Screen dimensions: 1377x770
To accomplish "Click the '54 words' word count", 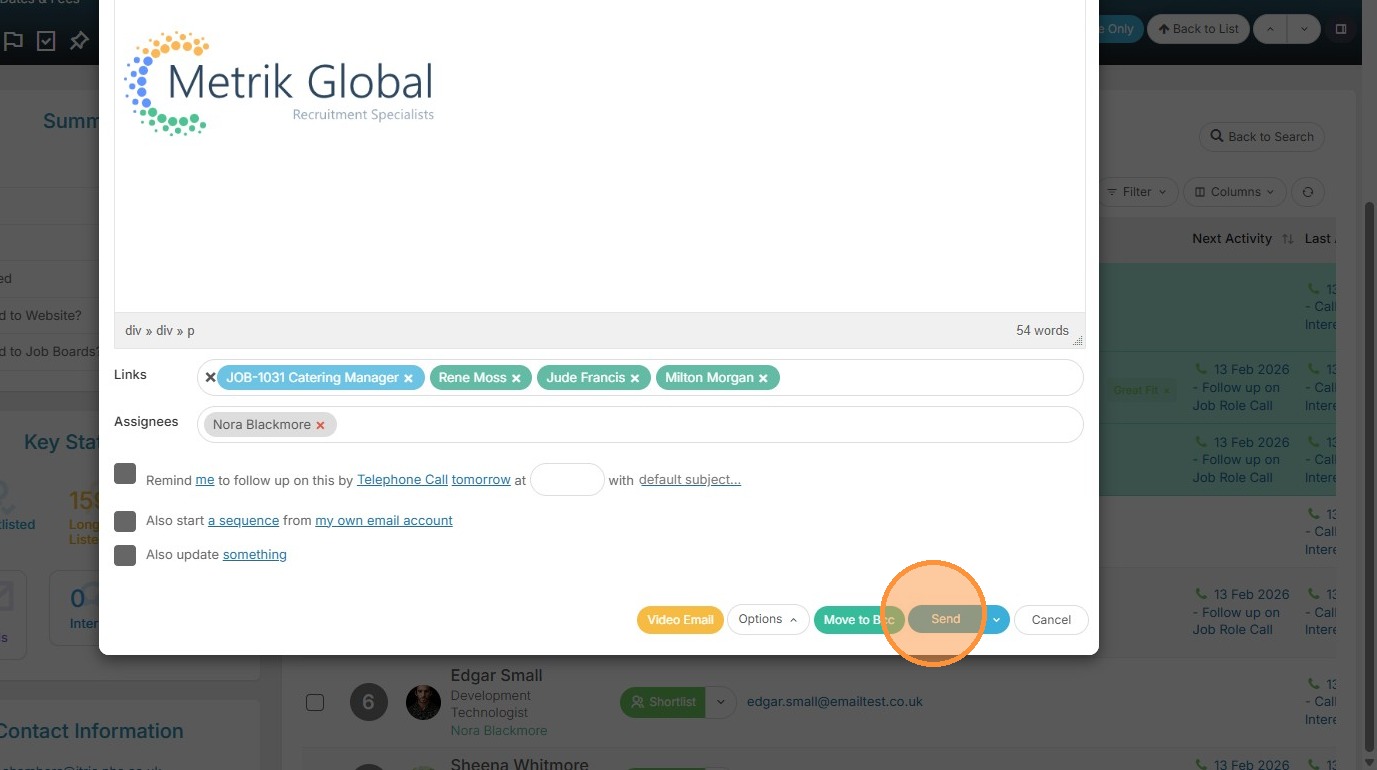I will (1042, 331).
